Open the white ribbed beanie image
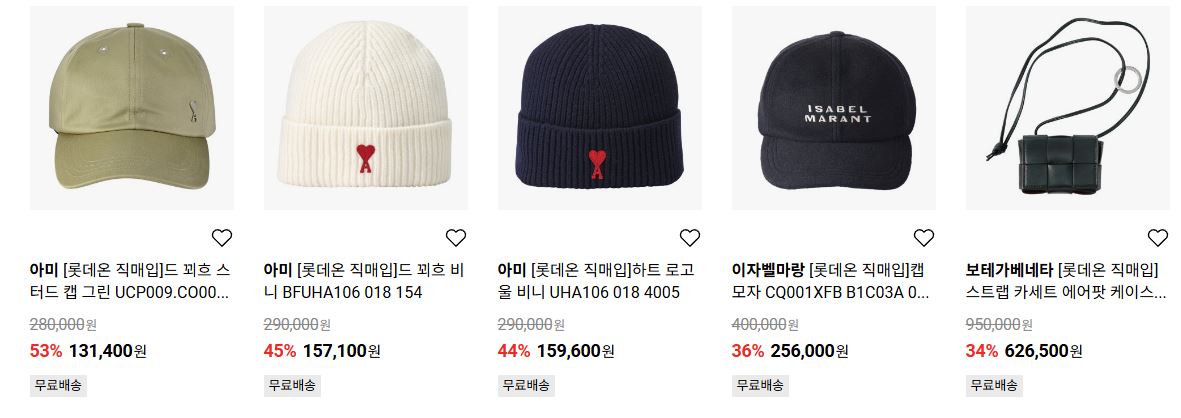 365,108
